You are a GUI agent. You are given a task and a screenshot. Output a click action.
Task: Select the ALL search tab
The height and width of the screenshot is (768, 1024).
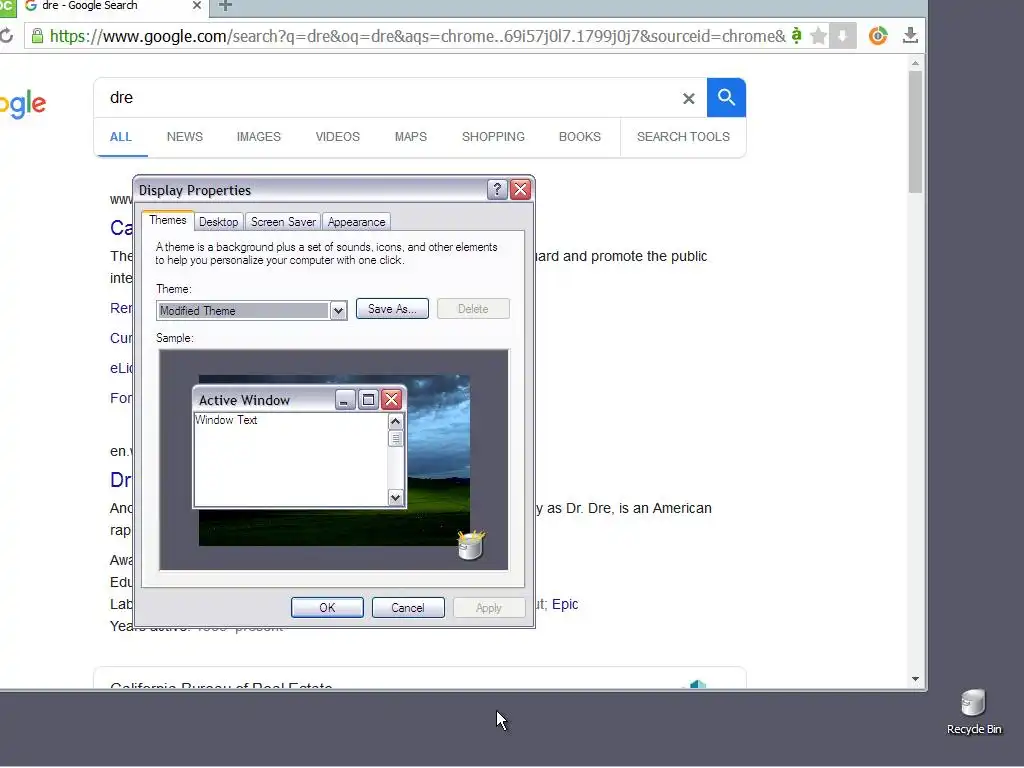click(x=121, y=137)
